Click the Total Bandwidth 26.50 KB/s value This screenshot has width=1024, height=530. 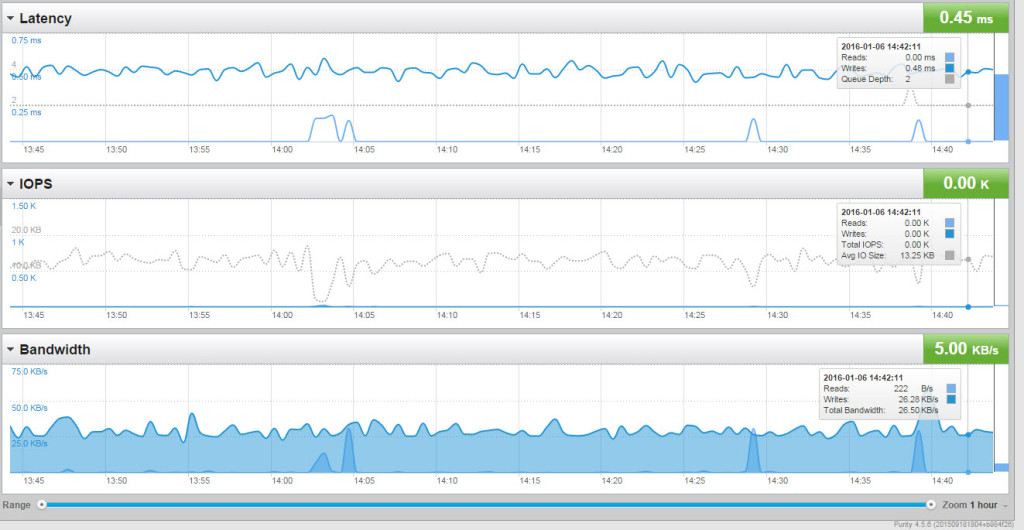pos(918,410)
